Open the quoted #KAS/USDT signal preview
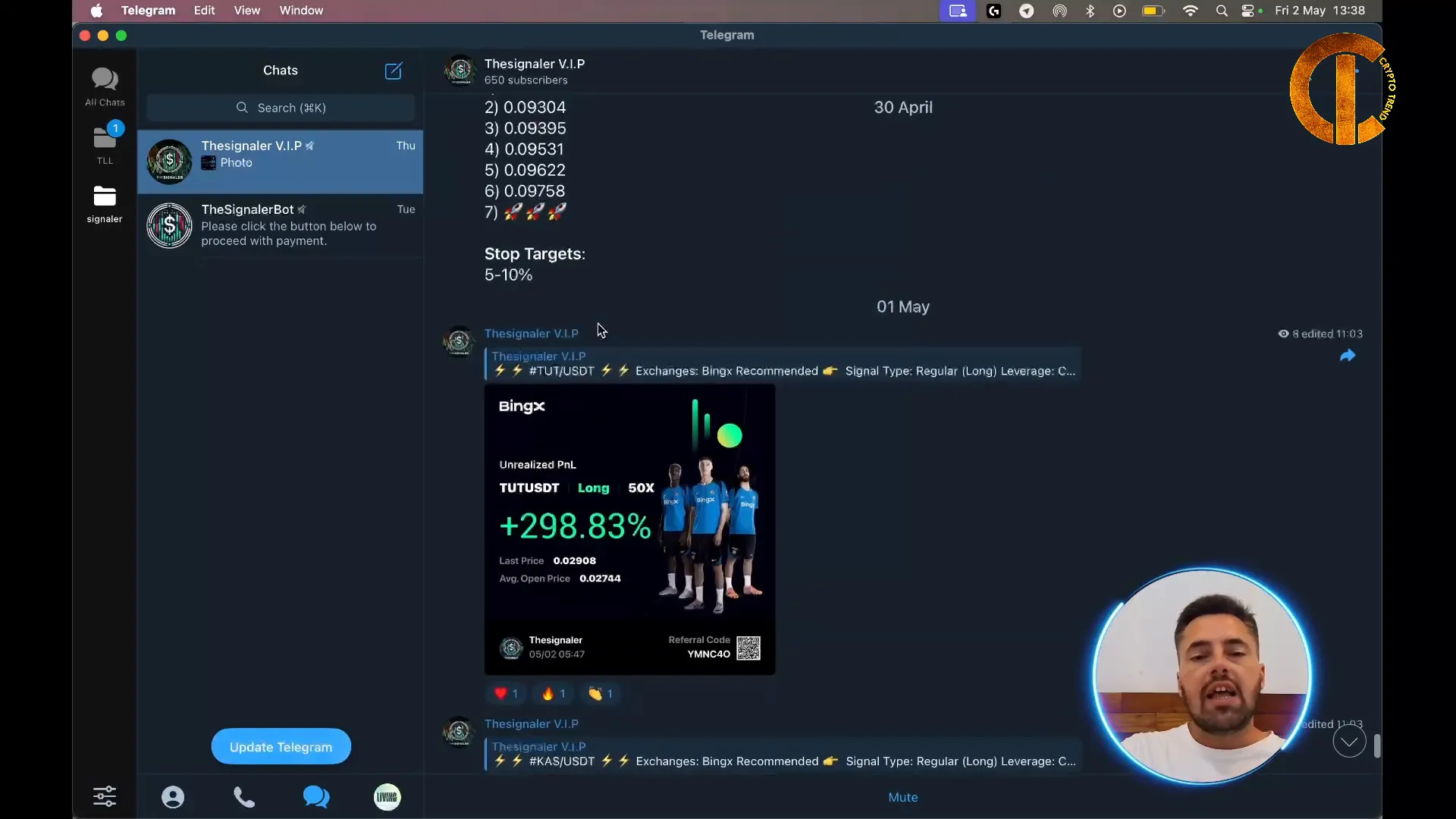 [x=783, y=754]
